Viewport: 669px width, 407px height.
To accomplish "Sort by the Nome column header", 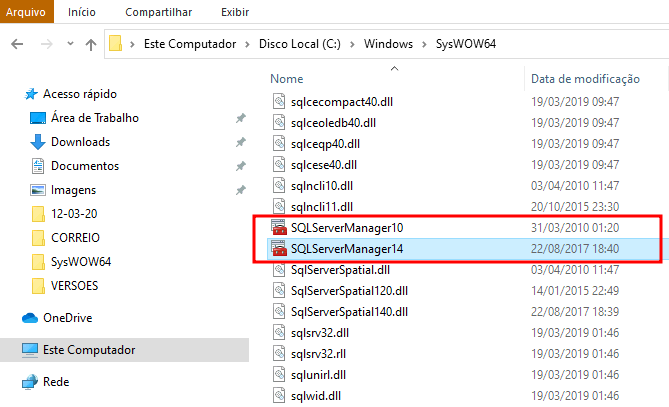I will [287, 78].
